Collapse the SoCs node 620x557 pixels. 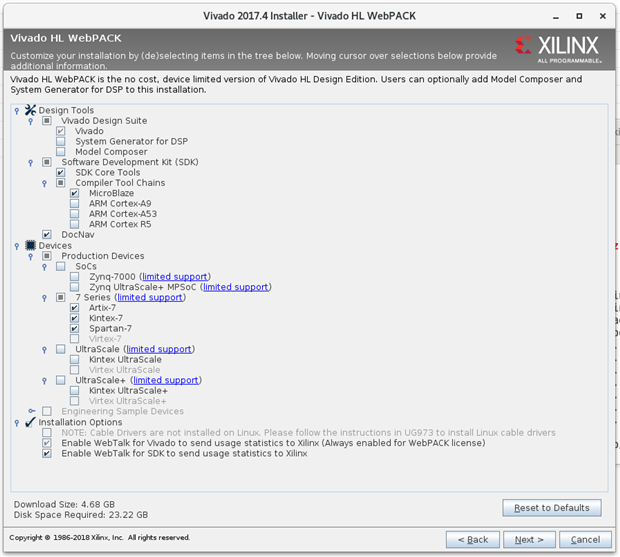(44, 267)
